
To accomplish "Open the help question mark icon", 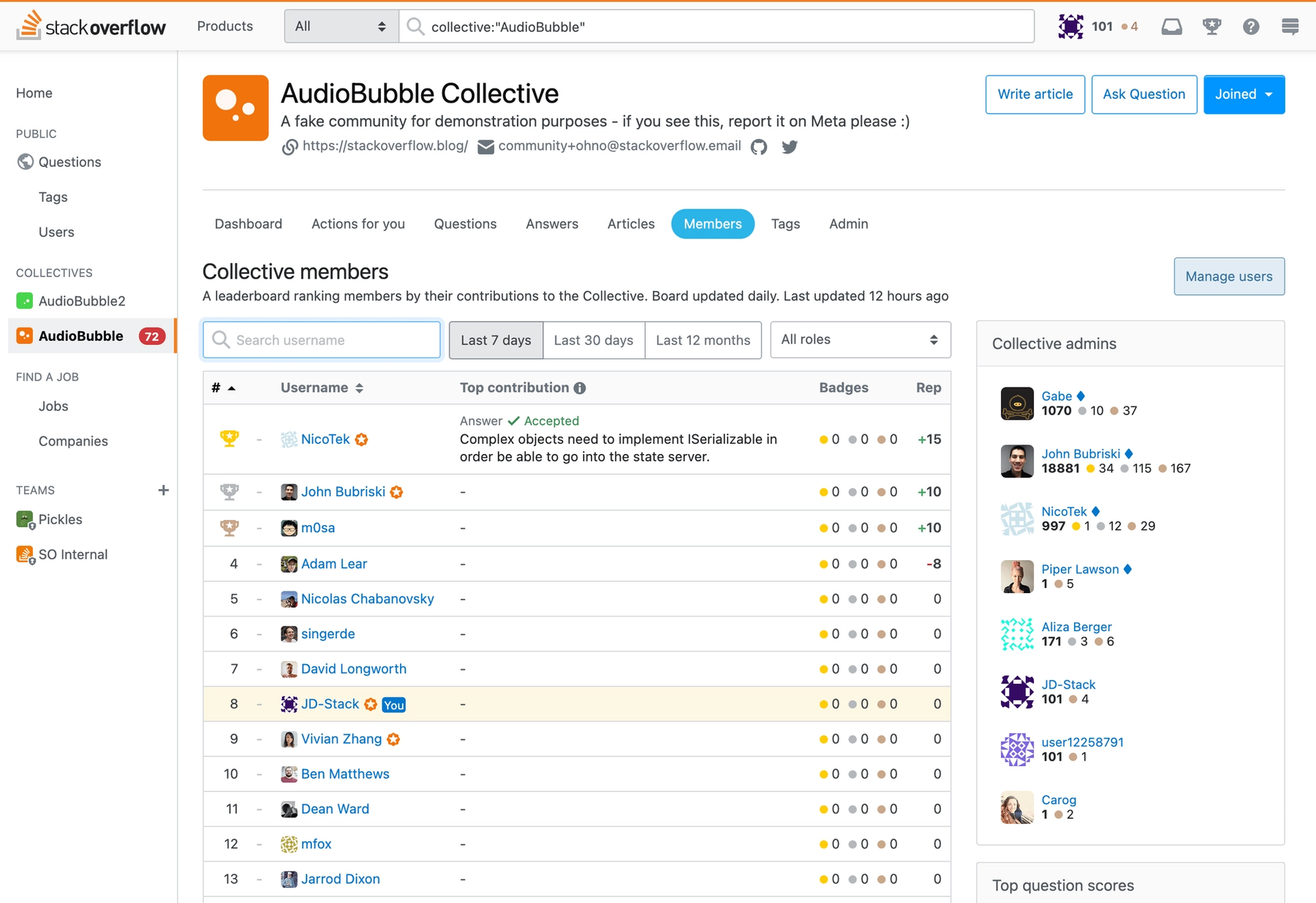I will coord(1251,27).
